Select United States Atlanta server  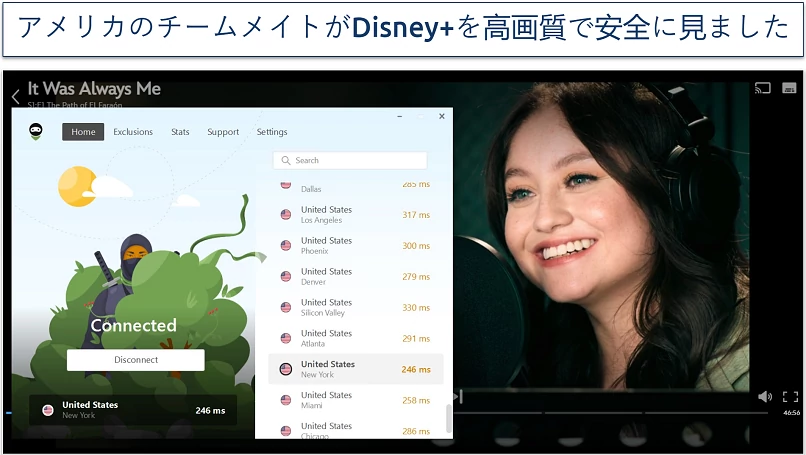point(355,338)
